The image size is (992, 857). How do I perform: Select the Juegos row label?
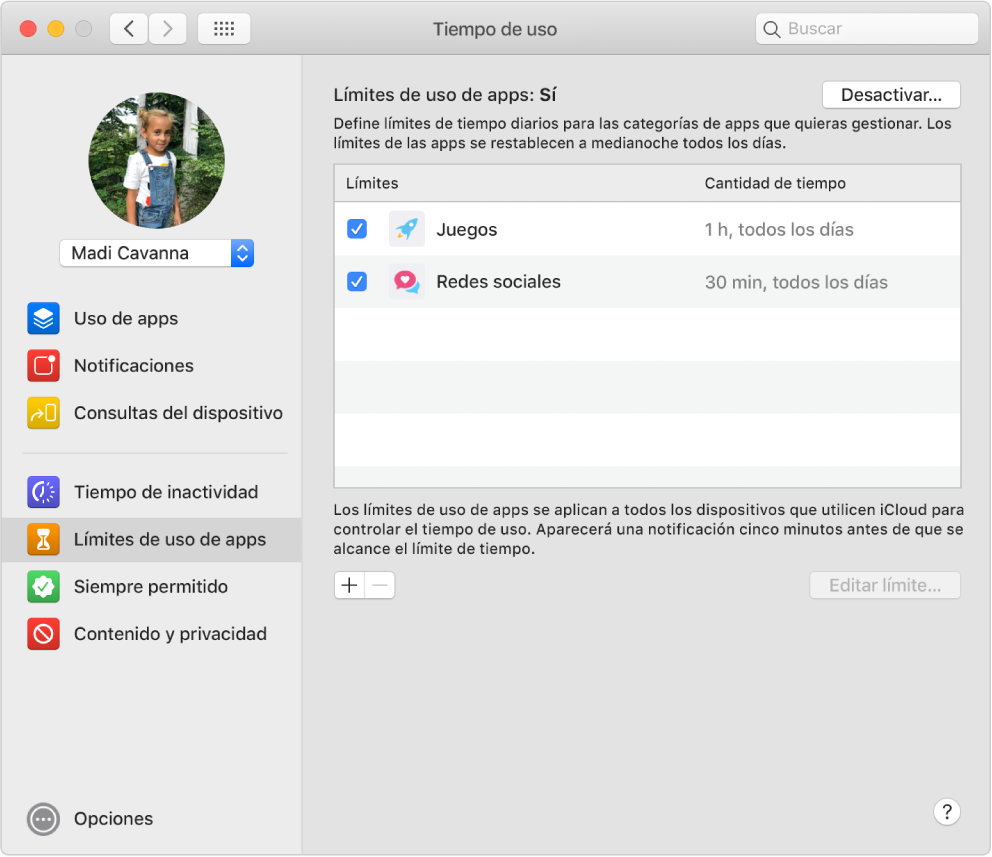click(467, 230)
